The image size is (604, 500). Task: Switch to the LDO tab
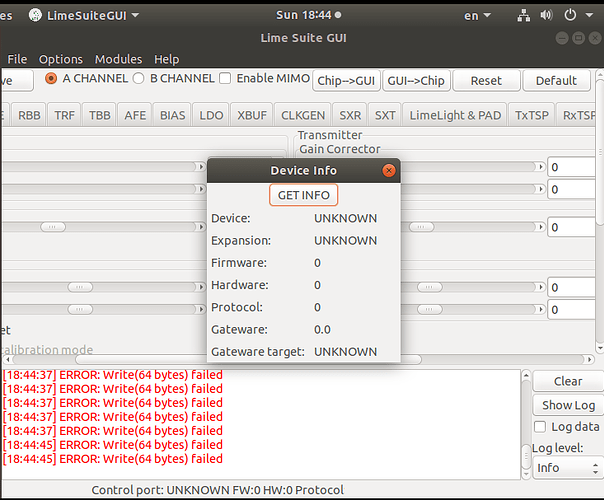pos(211,115)
